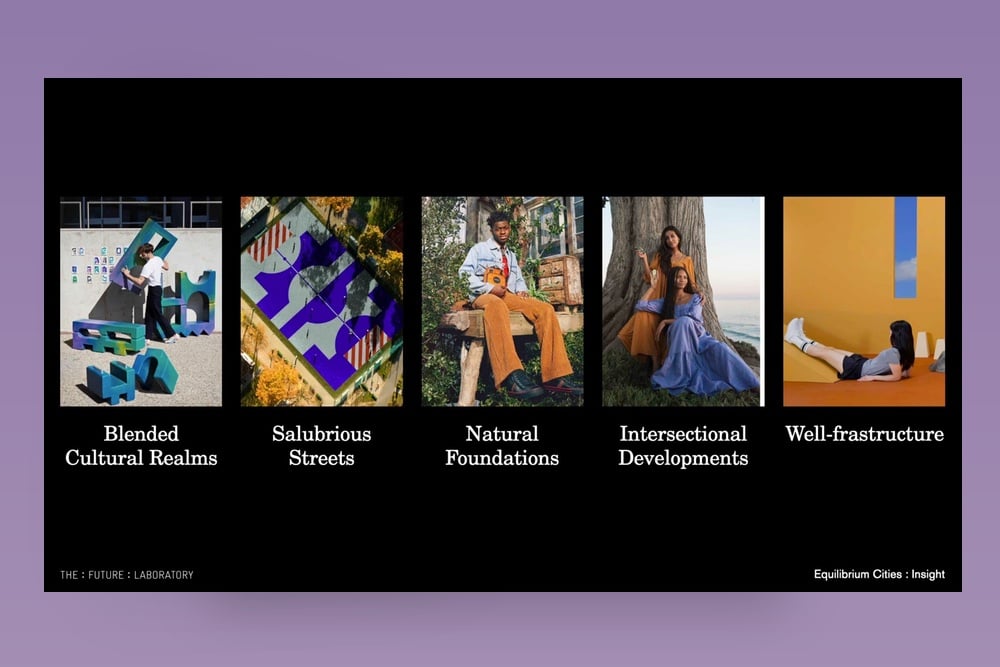This screenshot has height=667, width=1000.
Task: Click the Salubrious Streets aerial court image
Action: pos(321,301)
